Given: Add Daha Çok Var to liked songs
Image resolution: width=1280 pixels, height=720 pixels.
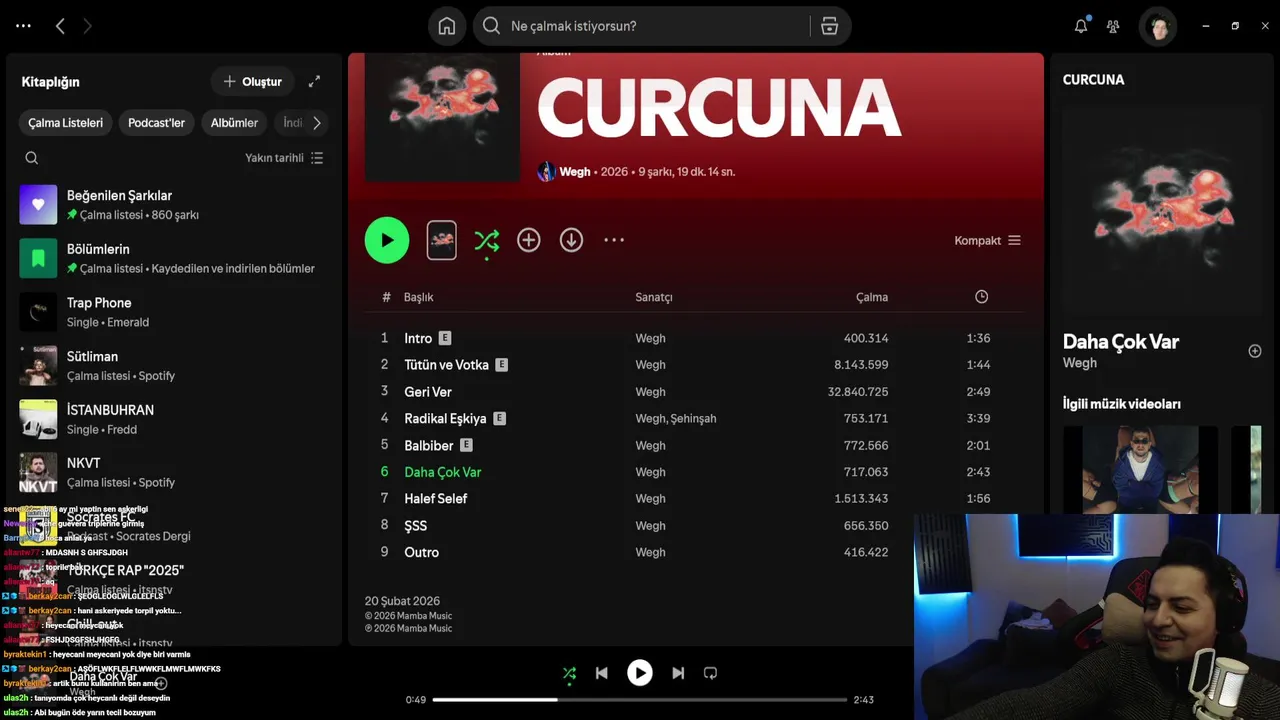Looking at the screenshot, I should click(1255, 351).
